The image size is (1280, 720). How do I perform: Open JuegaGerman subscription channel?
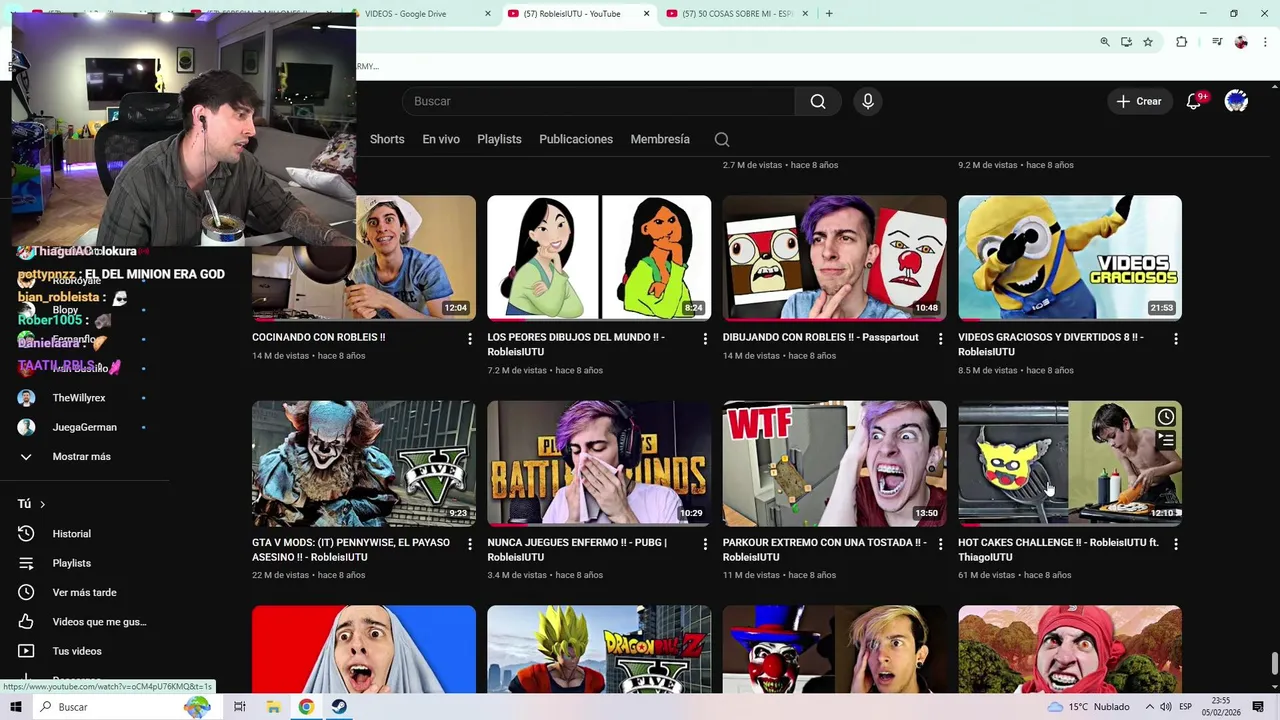(x=85, y=427)
